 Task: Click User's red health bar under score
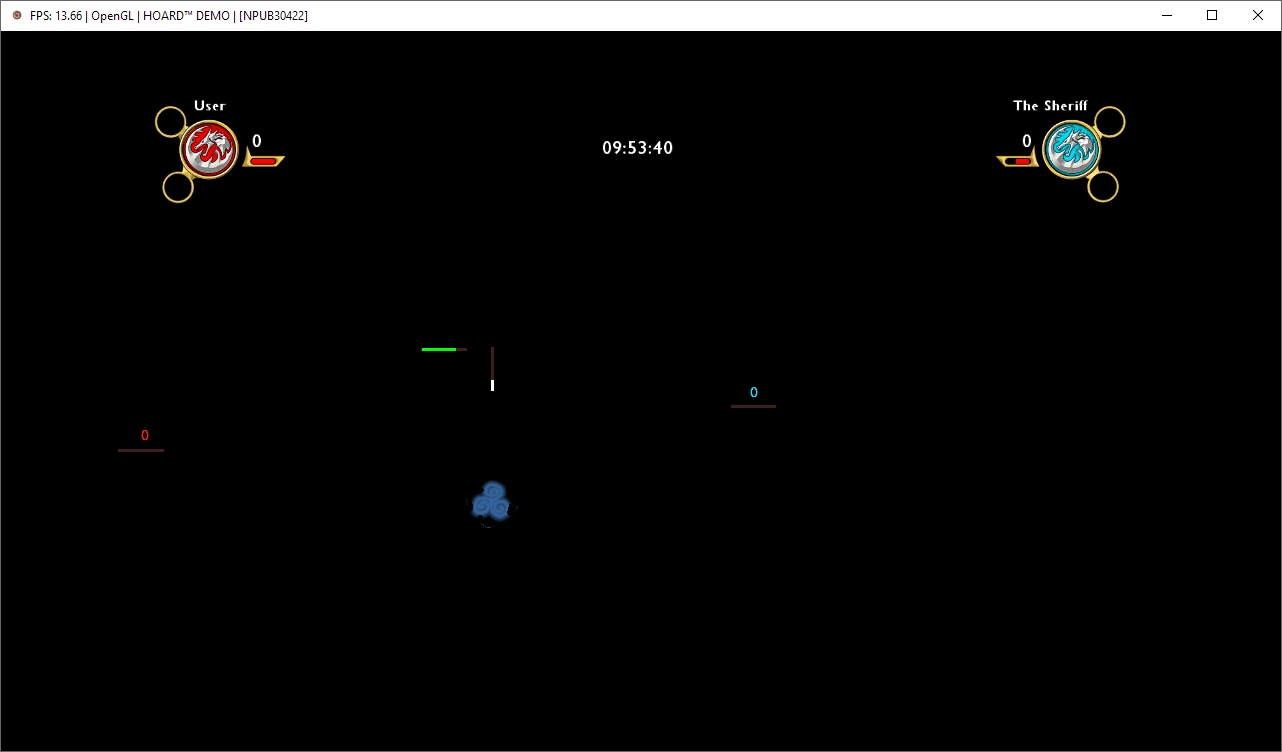(x=263, y=161)
